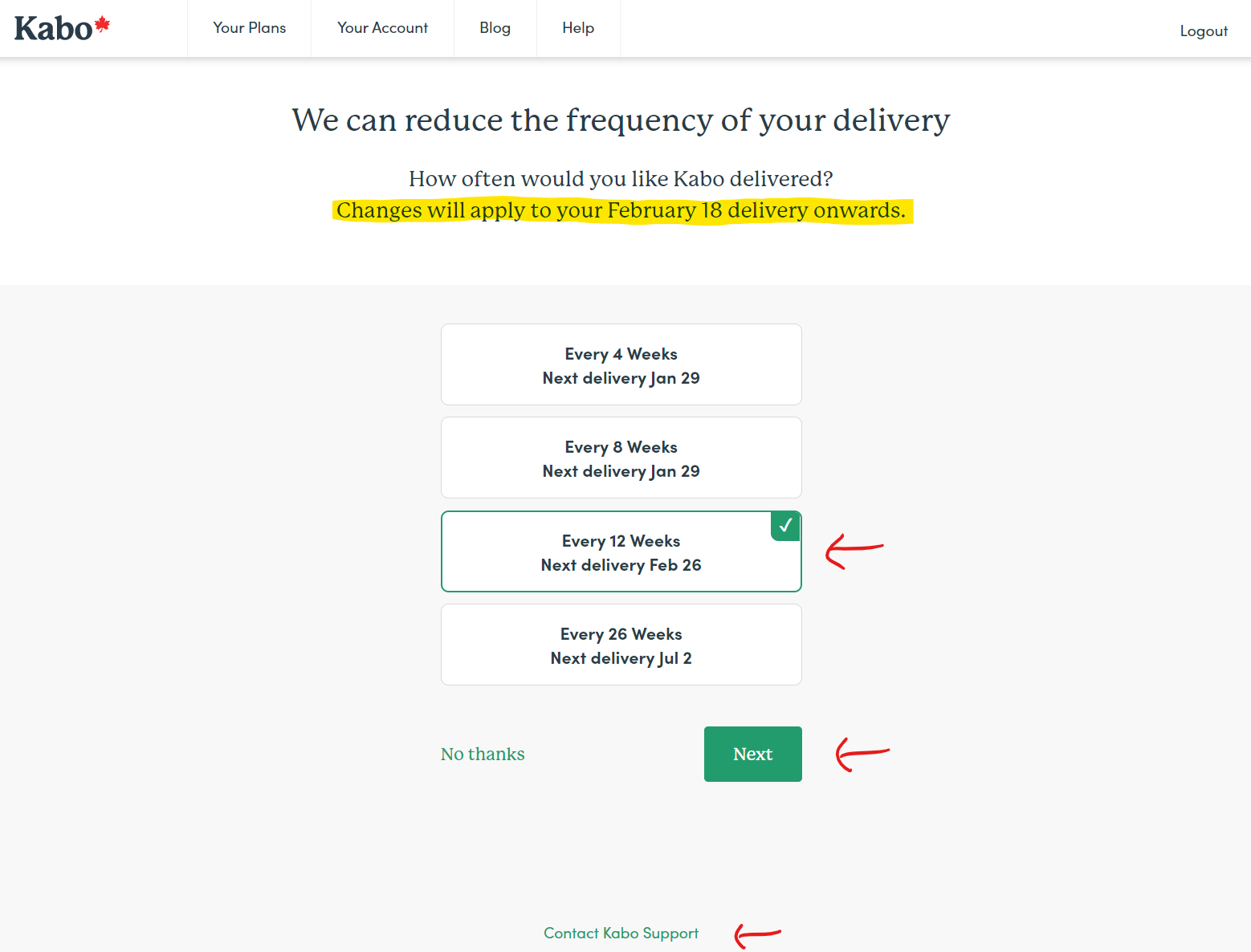The height and width of the screenshot is (952, 1251).
Task: Click the Kabo logo
Action: click(62, 29)
